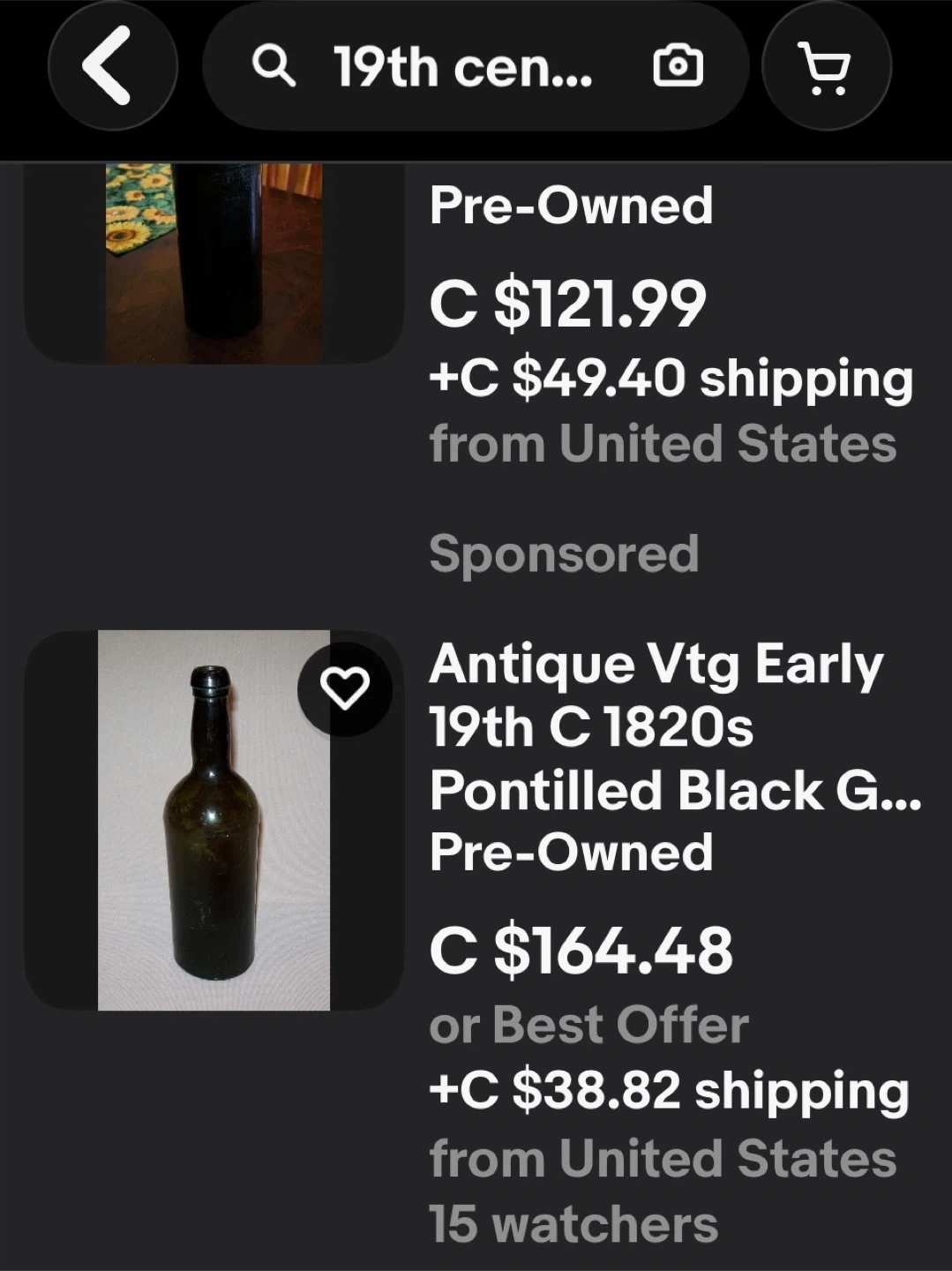Open the sunflower-background bottle thumbnail
952x1271 pixels.
214,262
